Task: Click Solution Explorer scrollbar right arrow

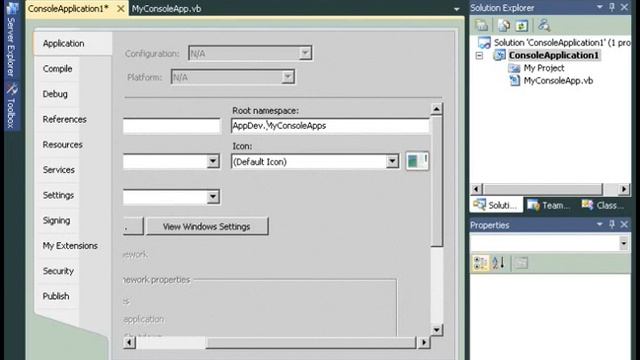Action: pos(624,189)
